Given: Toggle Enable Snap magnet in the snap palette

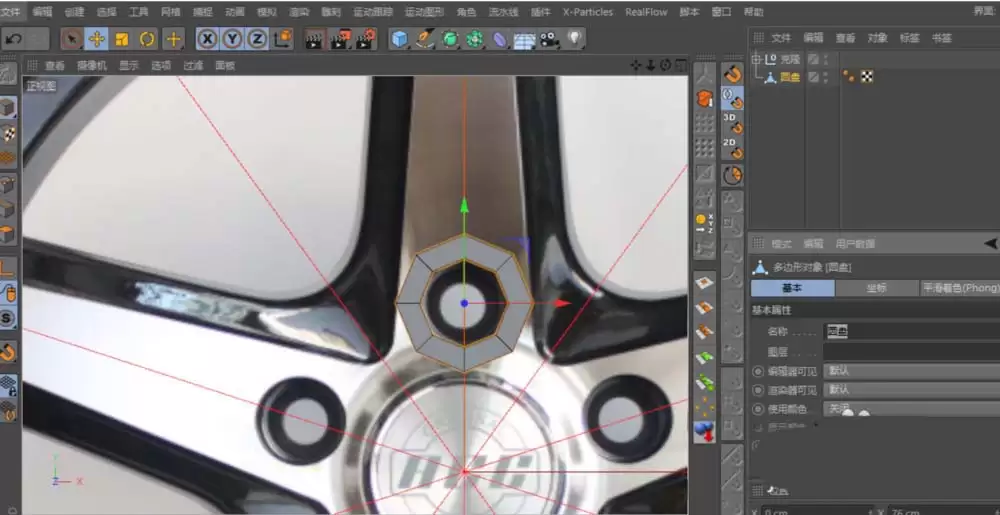Looking at the screenshot, I should (733, 74).
